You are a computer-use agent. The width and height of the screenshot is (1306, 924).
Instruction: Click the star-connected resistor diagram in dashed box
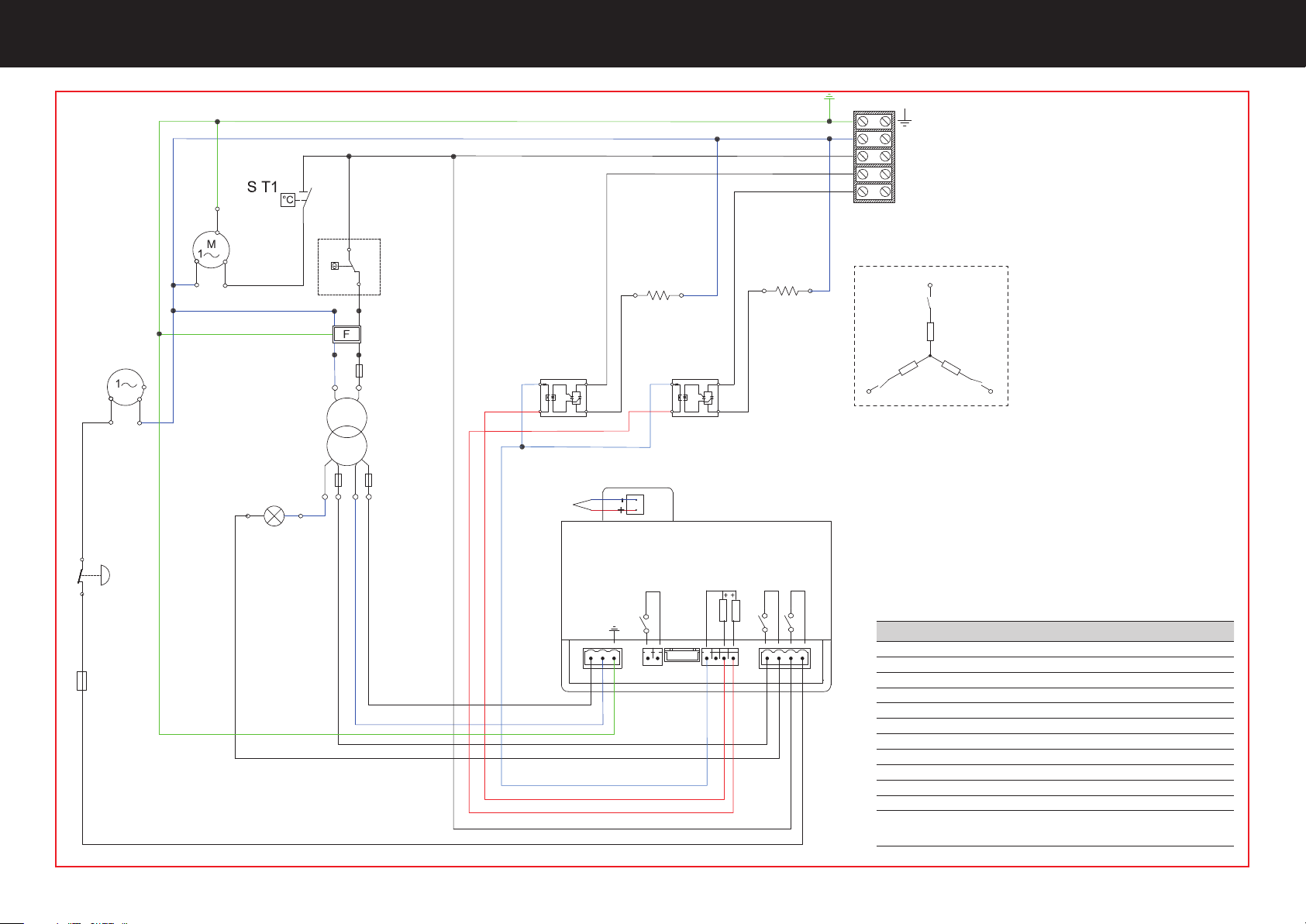coord(931,336)
